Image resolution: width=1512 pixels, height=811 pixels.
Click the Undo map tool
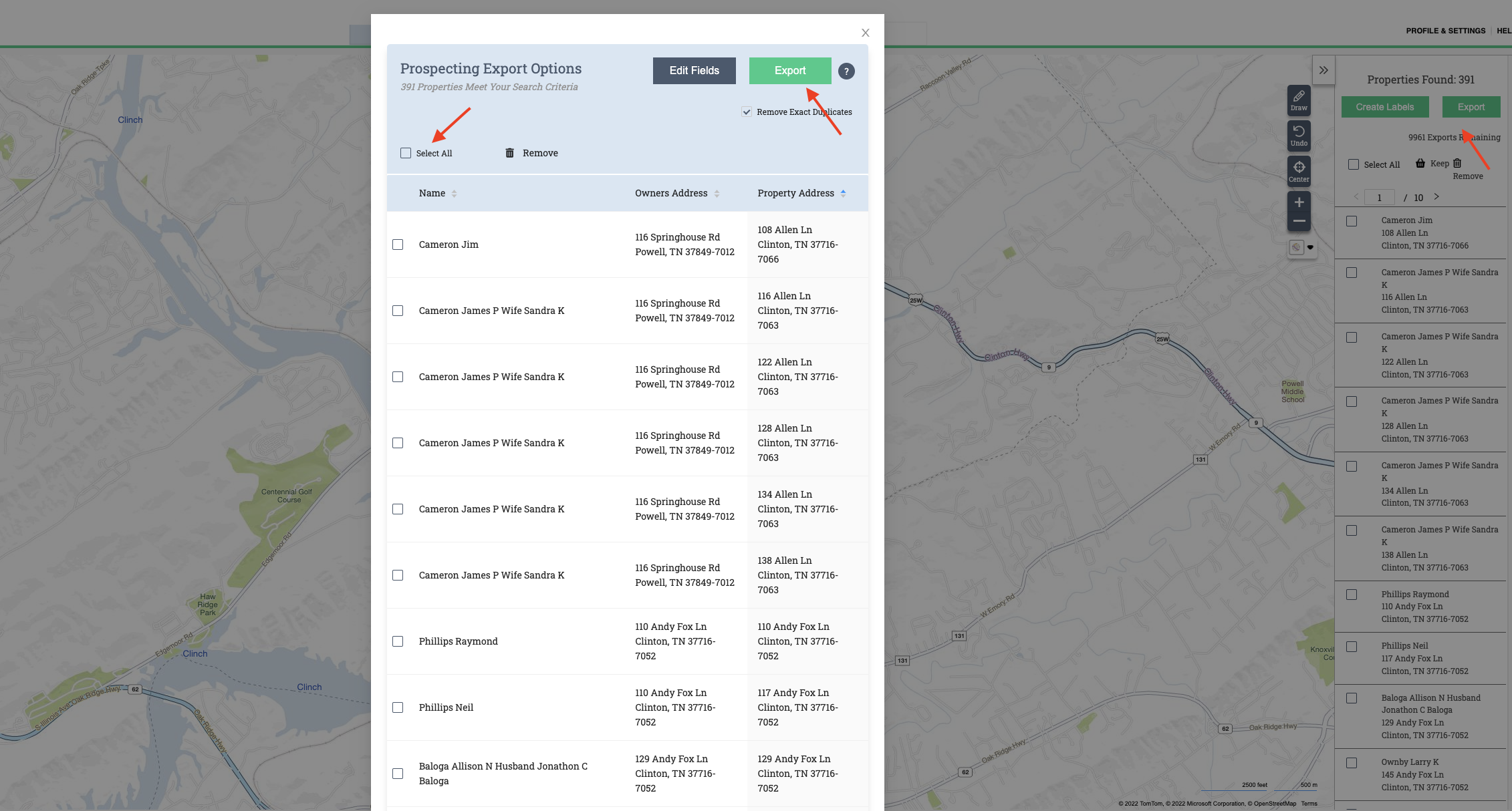(1299, 136)
